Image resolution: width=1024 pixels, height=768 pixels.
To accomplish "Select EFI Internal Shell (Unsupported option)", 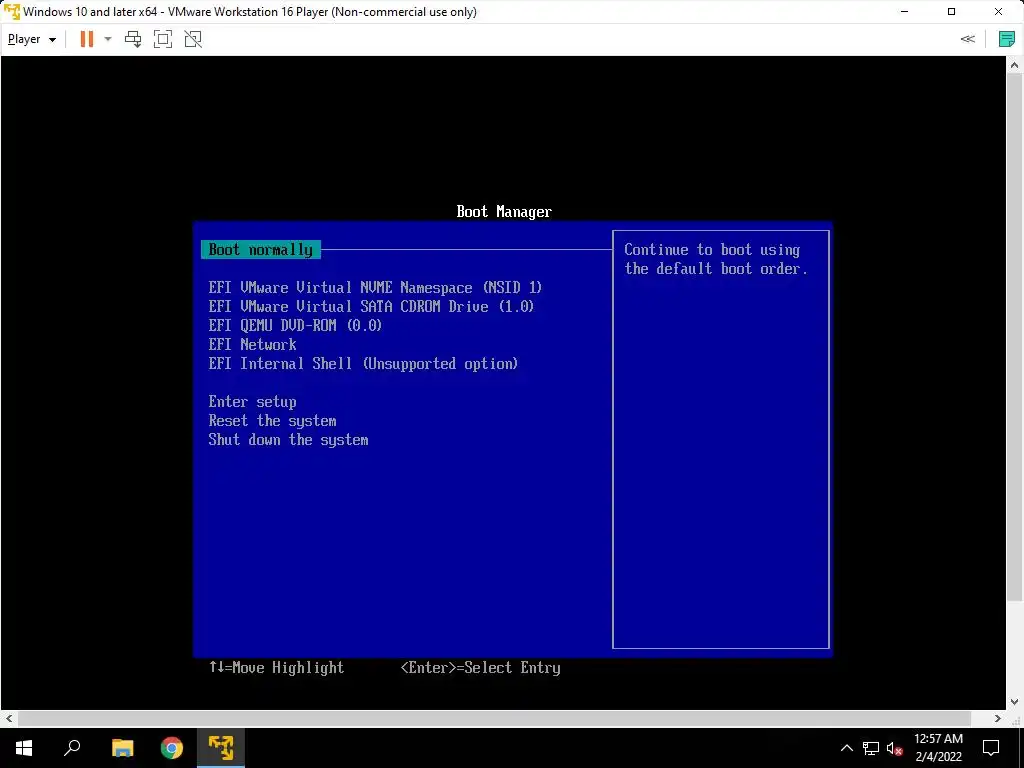I will pos(363,363).
